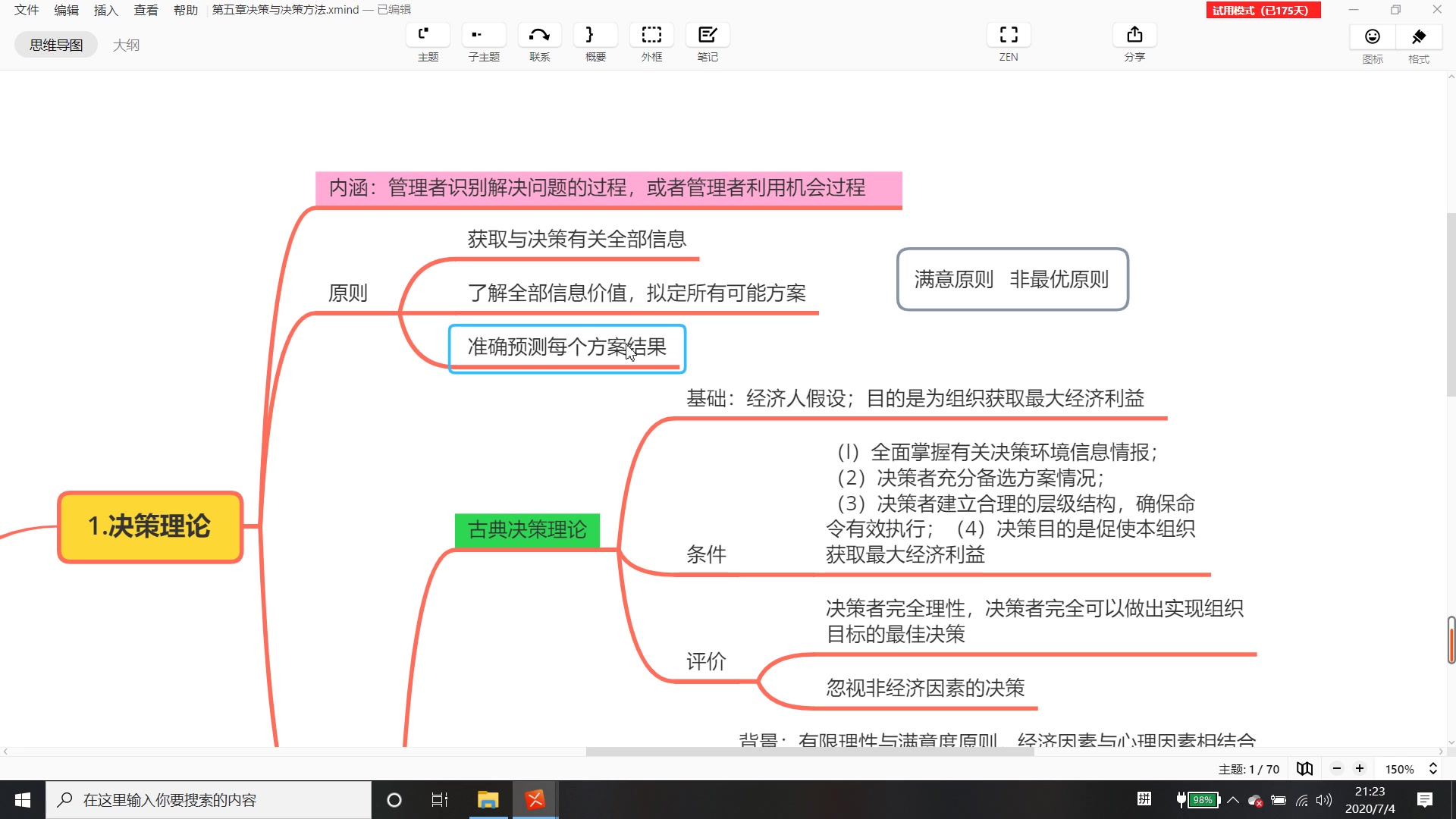1456x819 pixels.
Task: Select the 1.决策理论 central topic
Action: coord(150,526)
